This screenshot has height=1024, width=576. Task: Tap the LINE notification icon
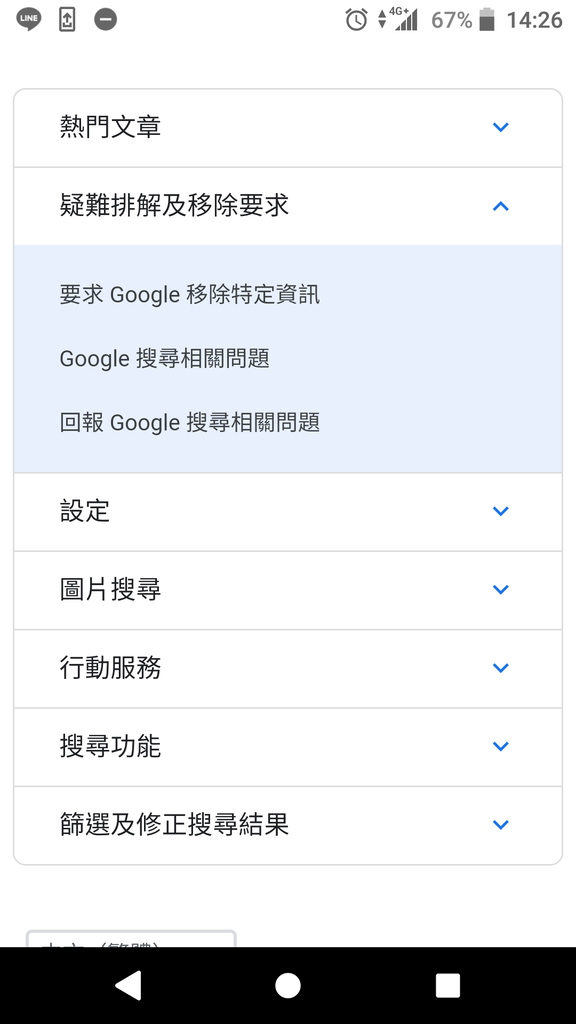click(29, 20)
